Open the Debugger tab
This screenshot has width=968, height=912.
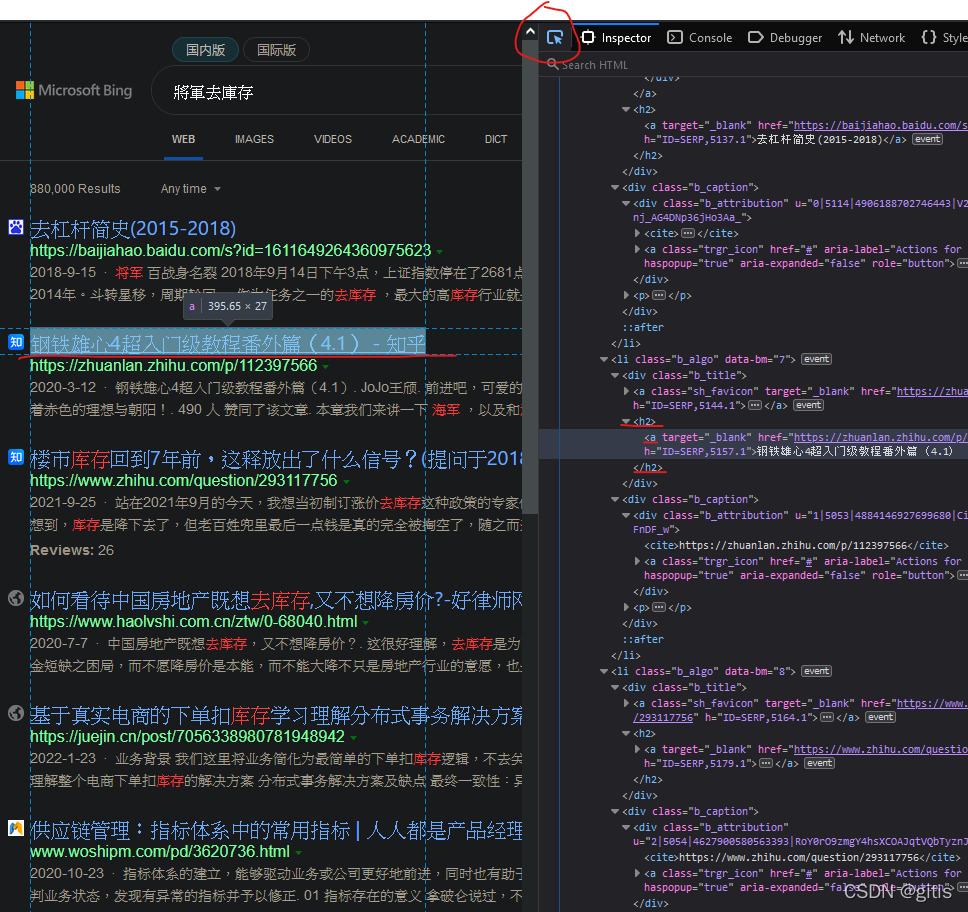[785, 38]
